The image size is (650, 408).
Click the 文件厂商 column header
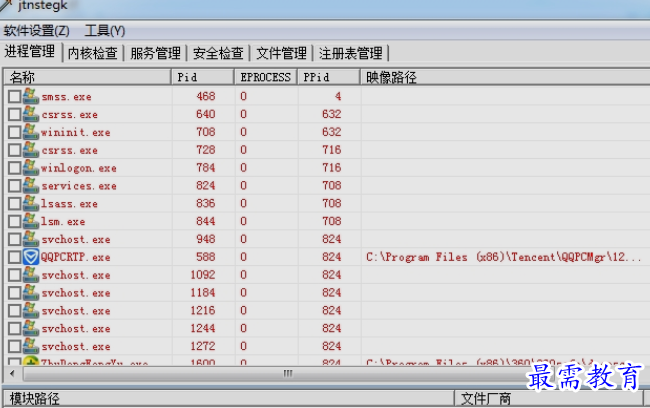point(549,399)
